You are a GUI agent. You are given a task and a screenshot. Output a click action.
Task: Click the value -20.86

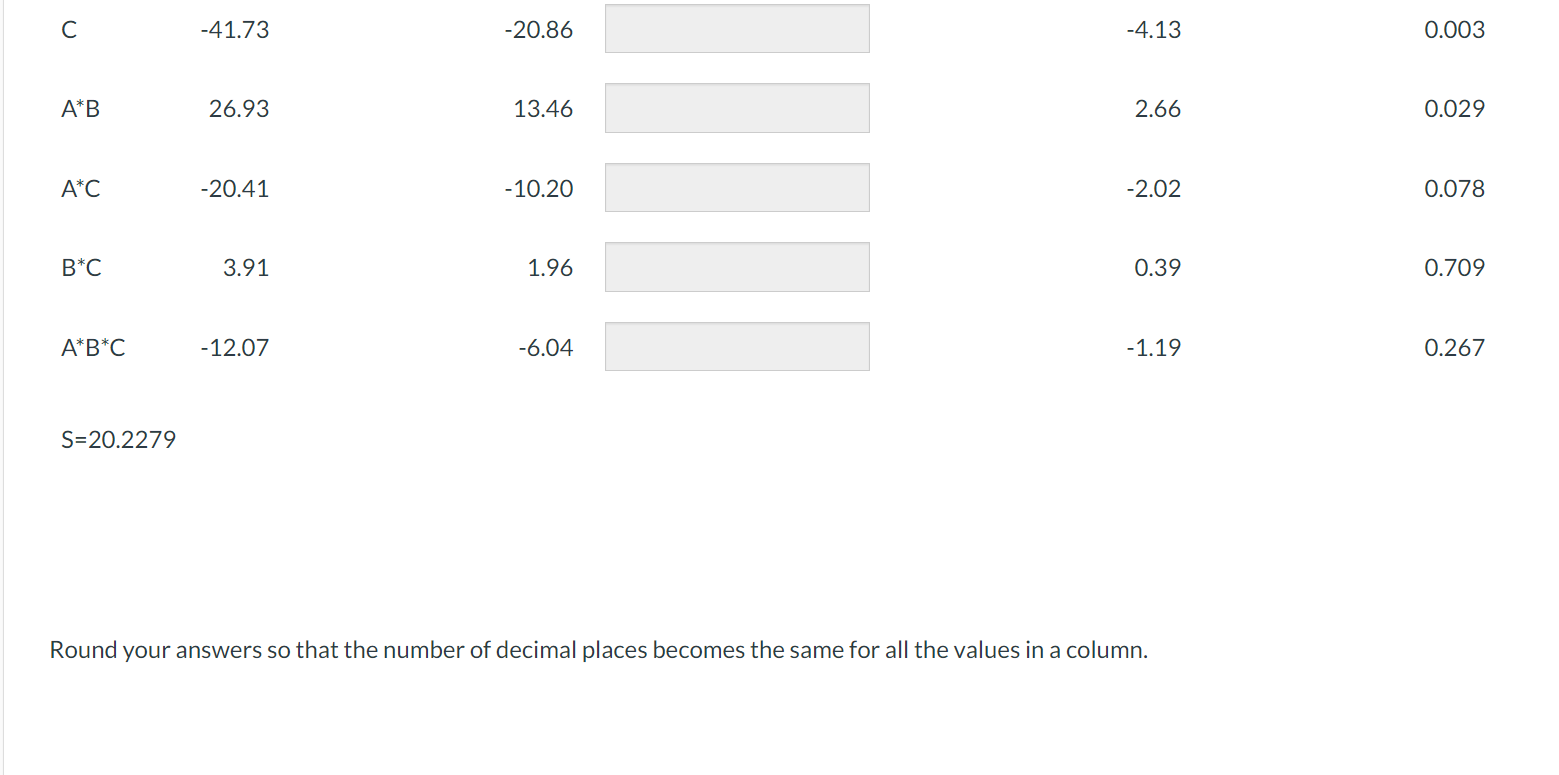point(539,29)
